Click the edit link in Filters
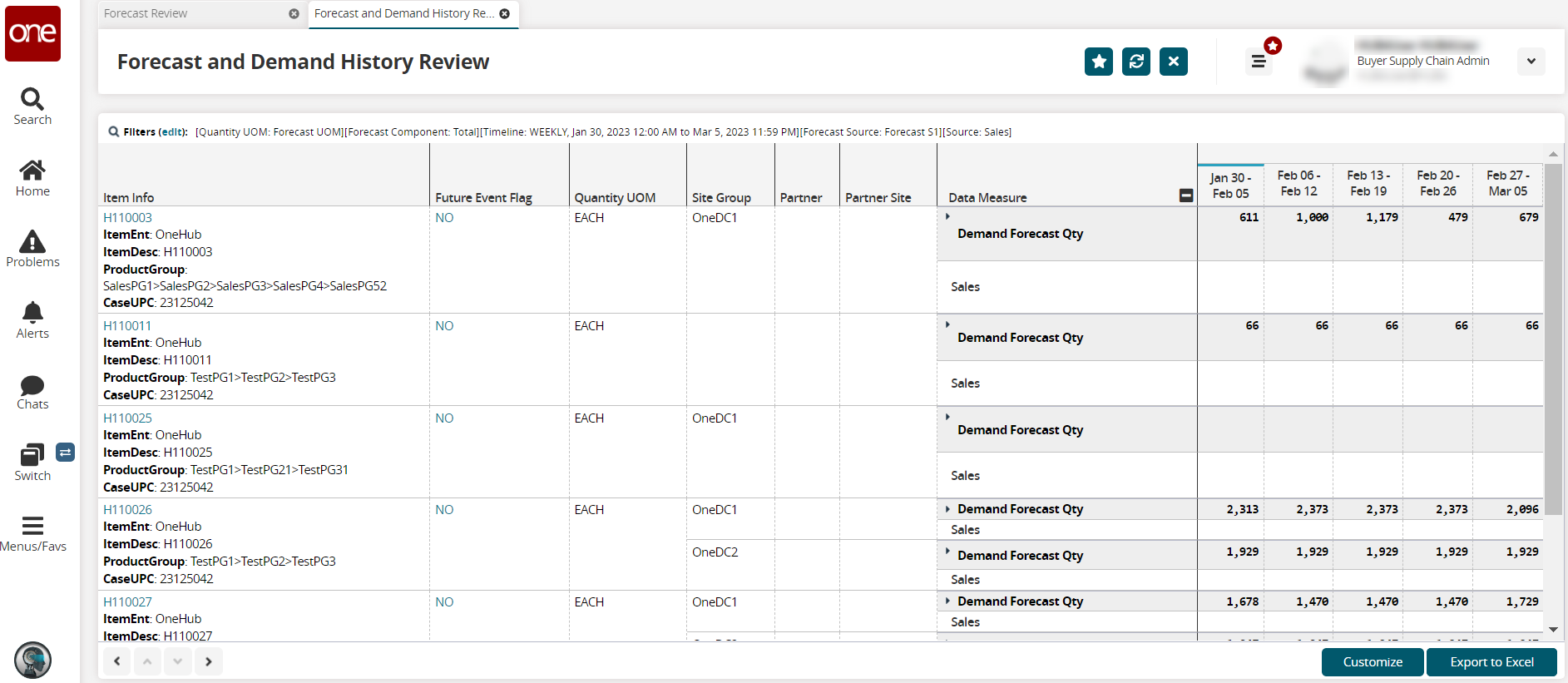Screen dimensions: 1568x683 tap(172, 132)
